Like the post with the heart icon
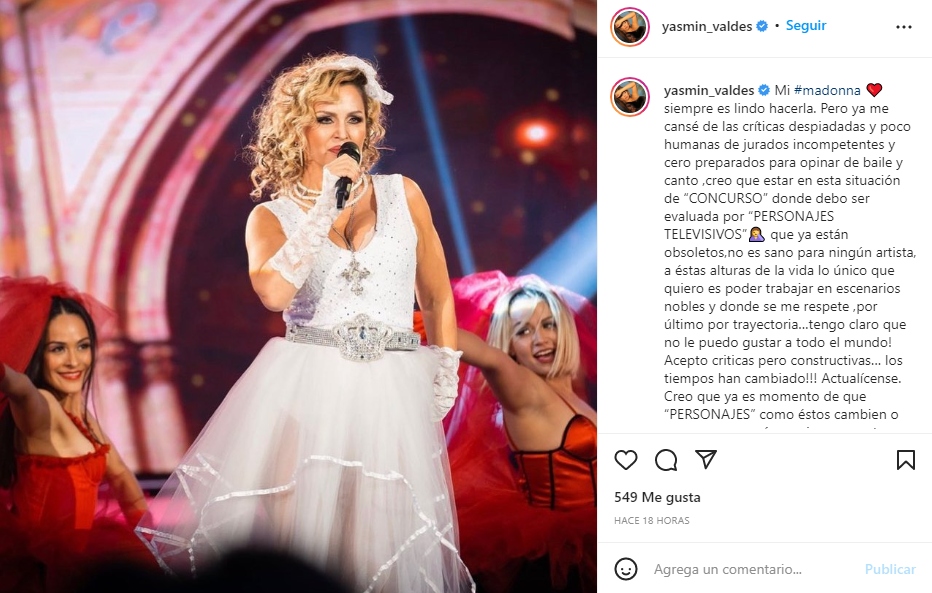The width and height of the screenshot is (932, 593). click(x=625, y=460)
